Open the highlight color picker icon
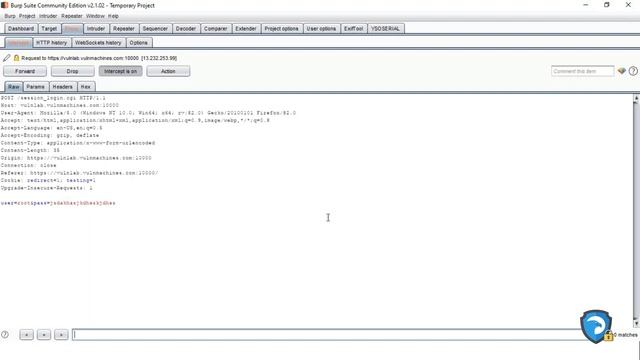Screen dimensions: 640x360 [x=622, y=71]
